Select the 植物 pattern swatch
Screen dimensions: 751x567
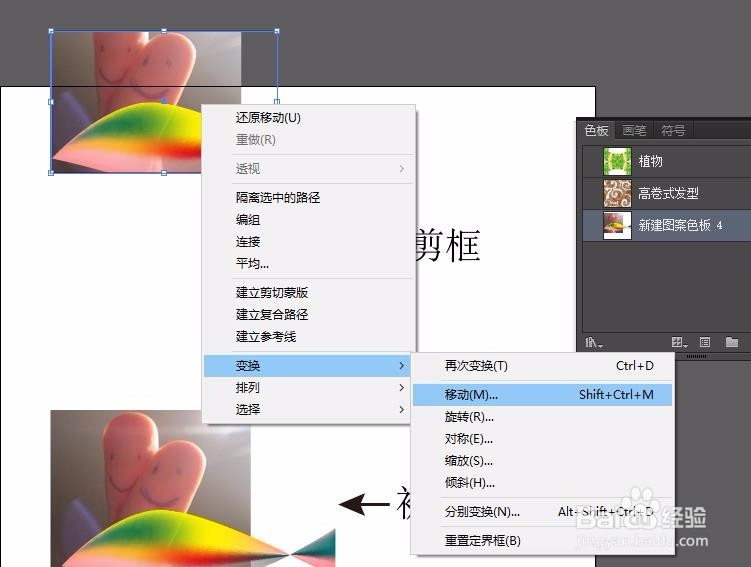point(667,161)
